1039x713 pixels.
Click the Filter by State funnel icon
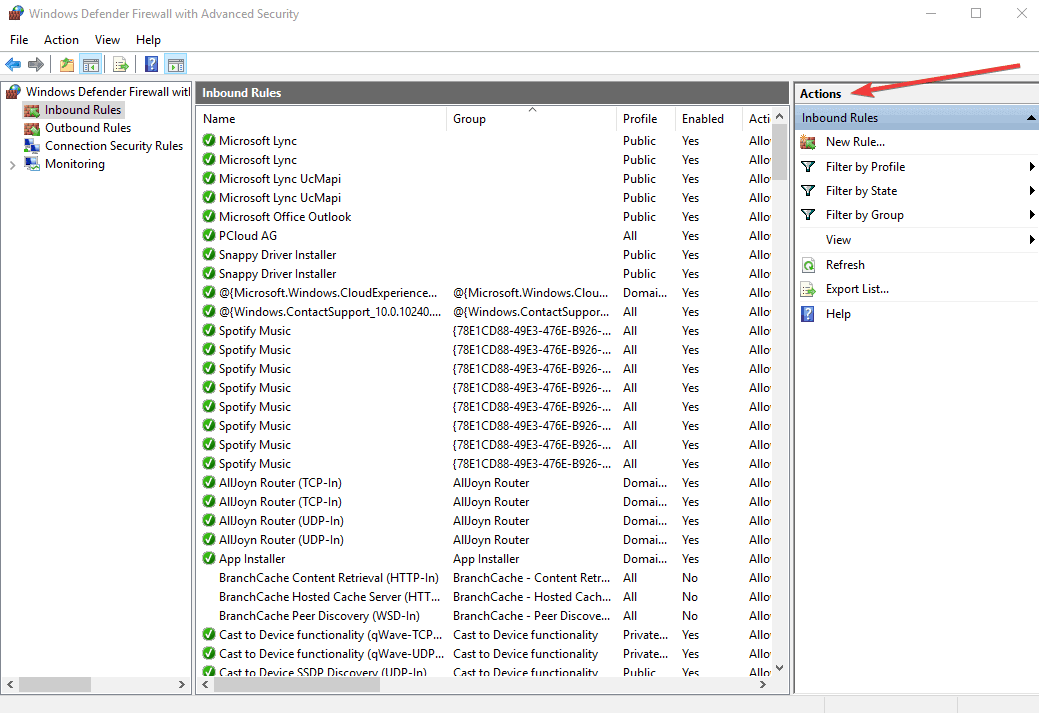[x=808, y=191]
